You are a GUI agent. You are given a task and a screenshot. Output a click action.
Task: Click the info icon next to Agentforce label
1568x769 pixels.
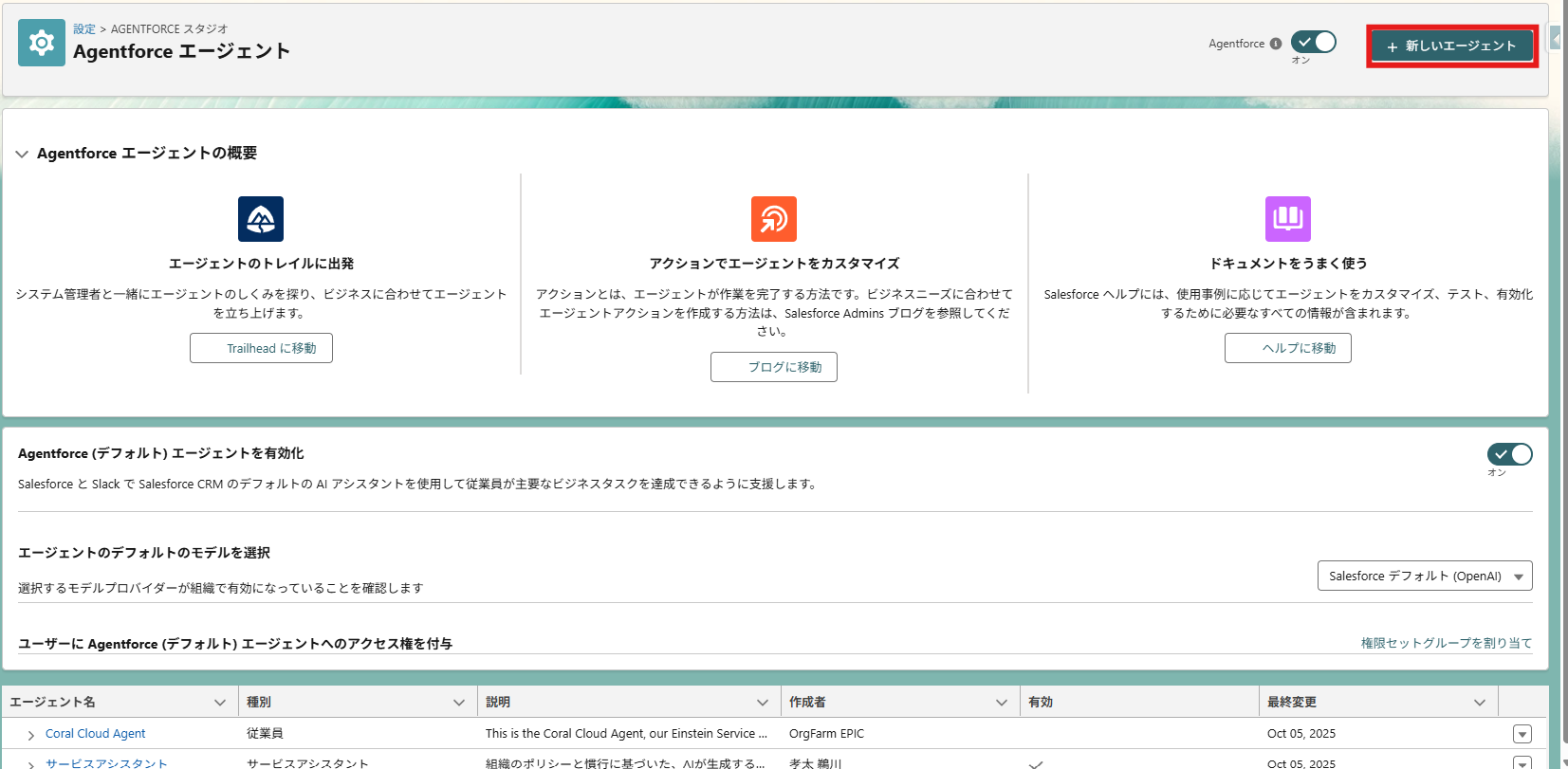1276,44
